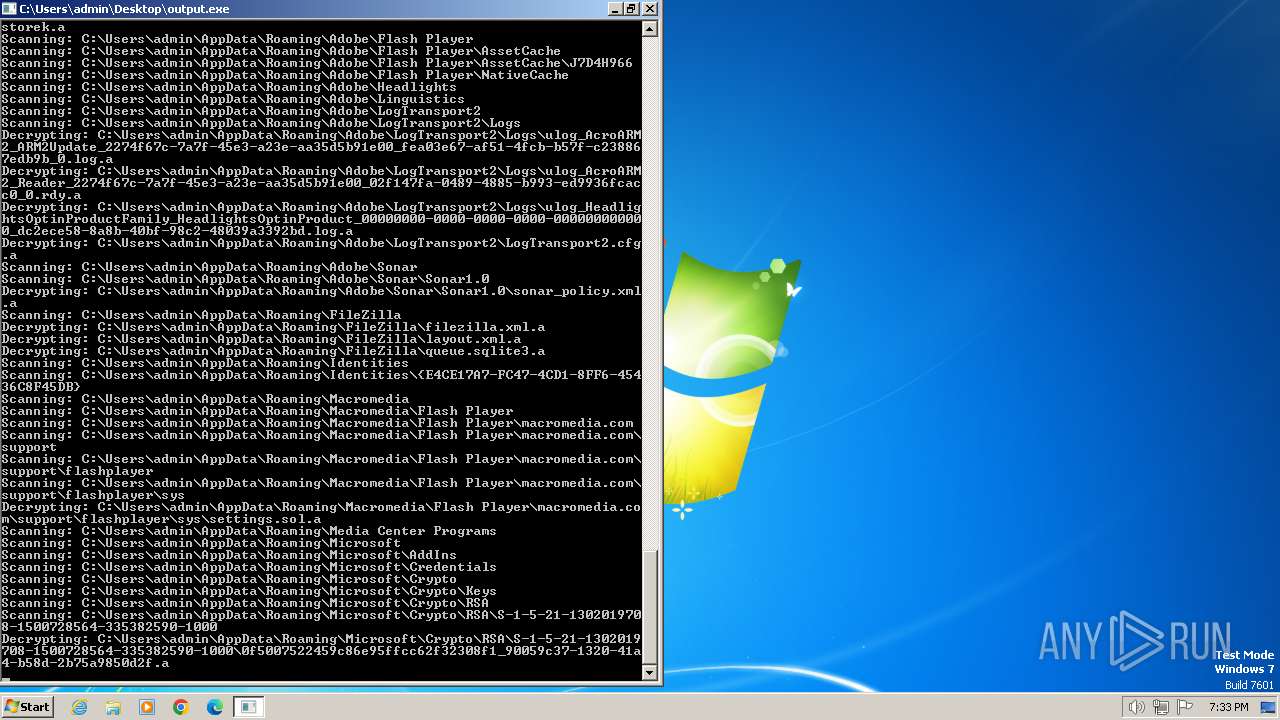1280x720 pixels.
Task: Open Google Chrome from the taskbar
Action: pos(181,707)
